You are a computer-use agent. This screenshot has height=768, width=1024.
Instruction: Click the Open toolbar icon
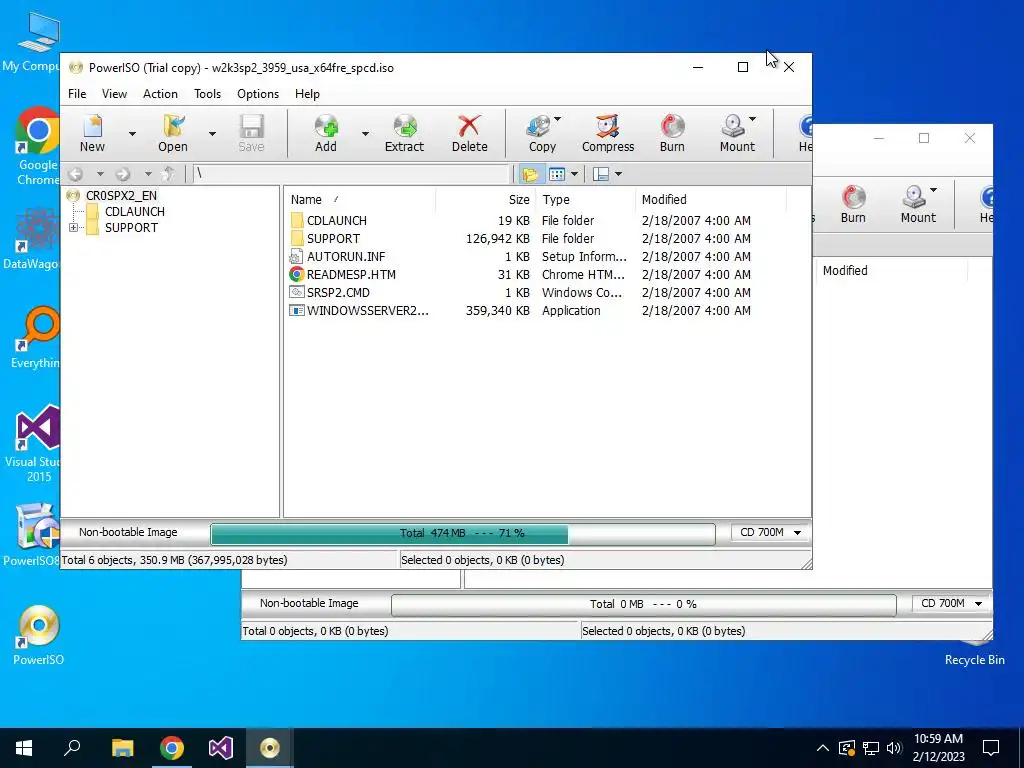172,134
